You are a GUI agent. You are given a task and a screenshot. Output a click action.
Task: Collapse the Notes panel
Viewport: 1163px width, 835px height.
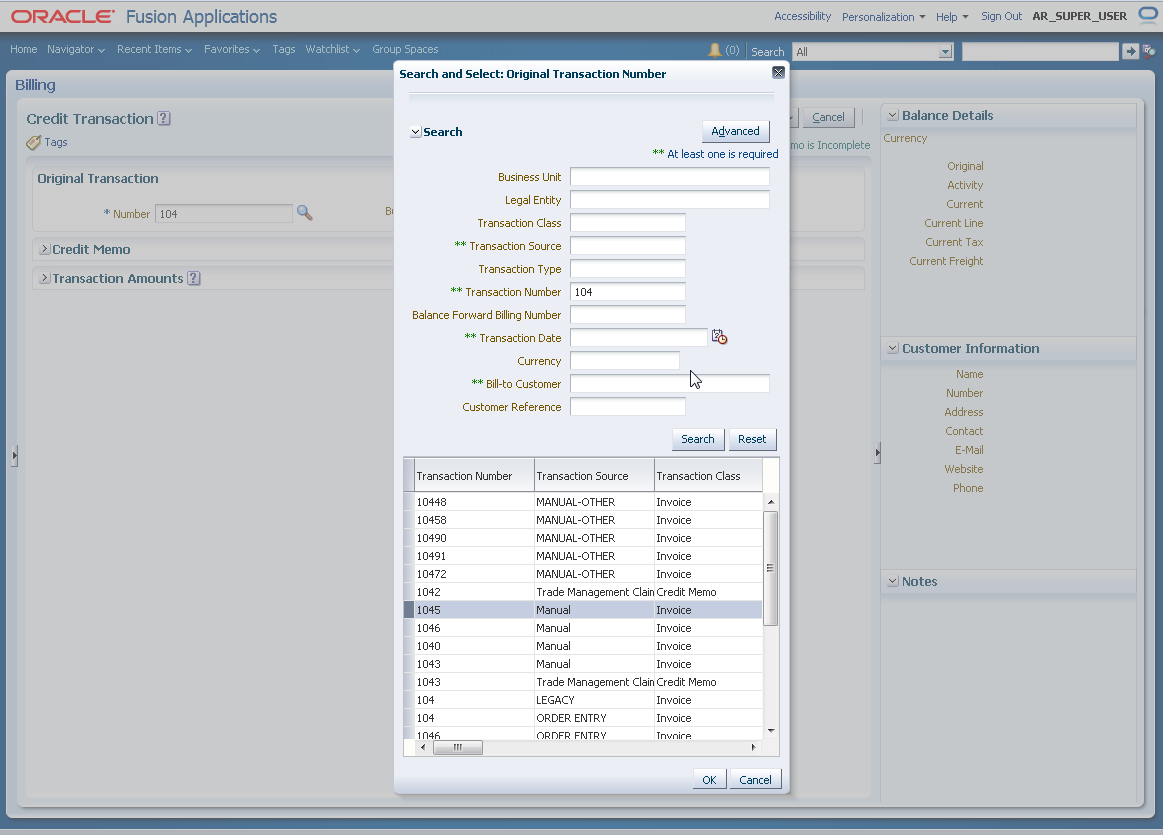point(893,581)
